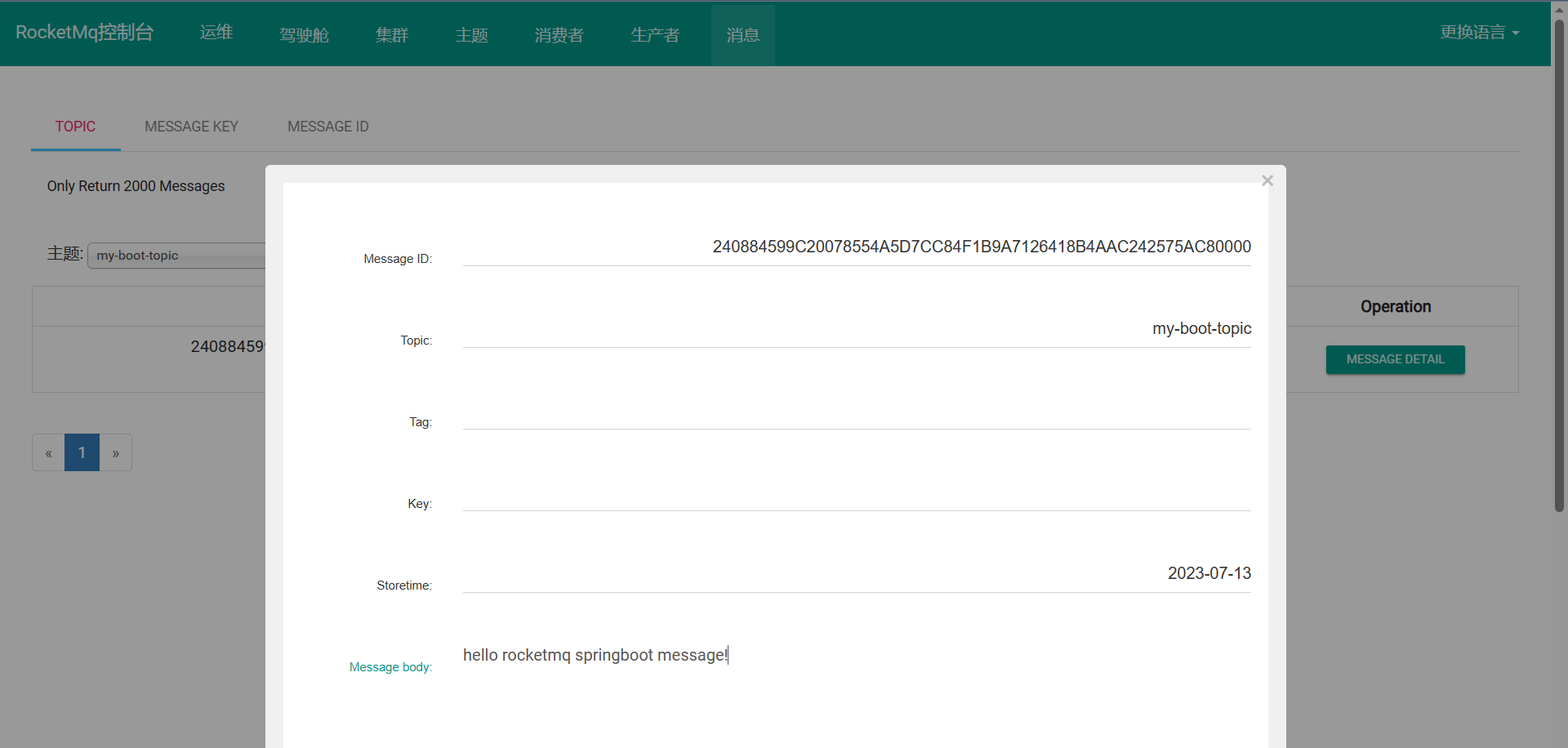1568x748 pixels.
Task: Open the 更换语言 language dropdown
Action: 1480,32
